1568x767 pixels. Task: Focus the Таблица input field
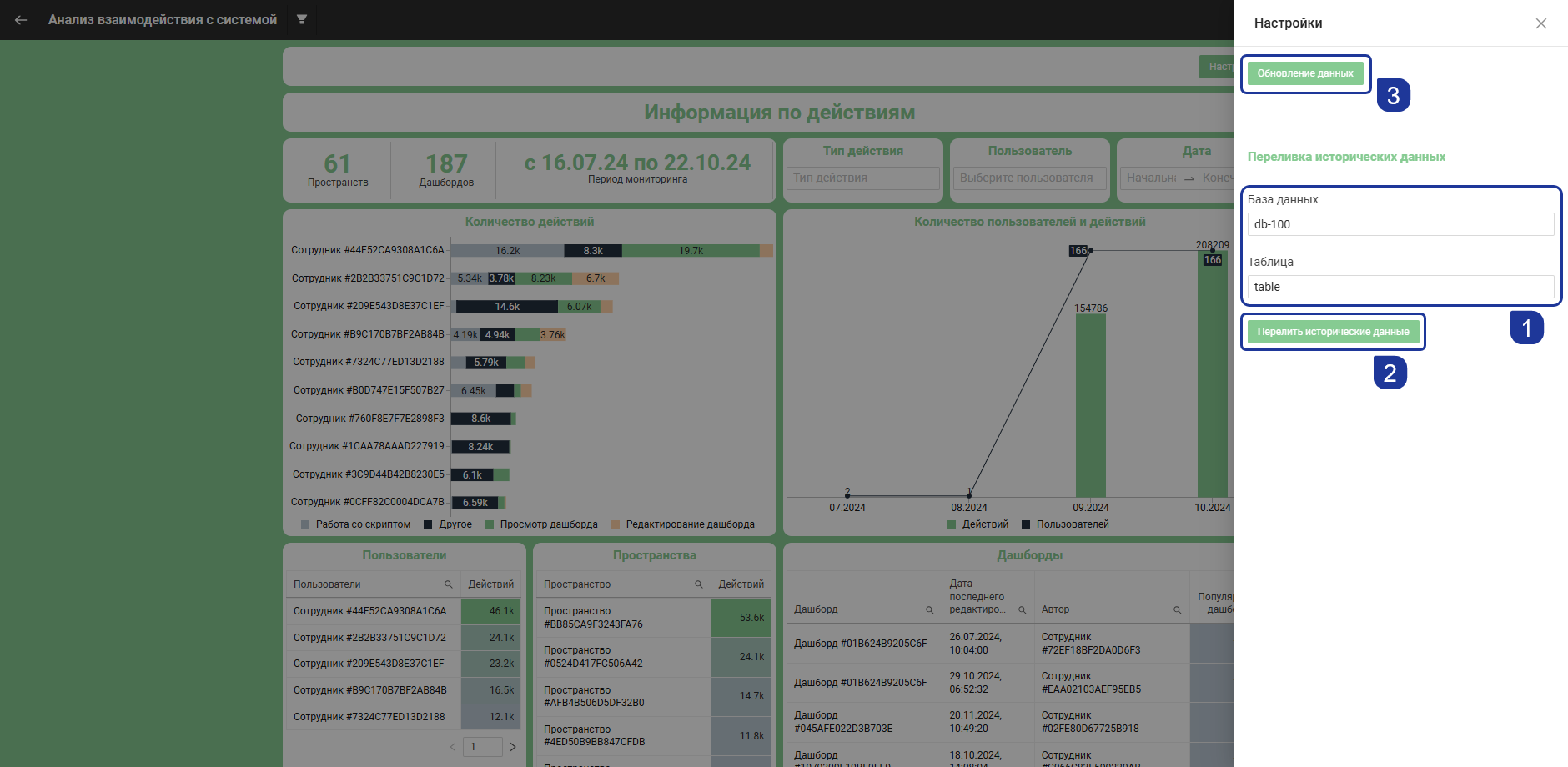point(1401,287)
